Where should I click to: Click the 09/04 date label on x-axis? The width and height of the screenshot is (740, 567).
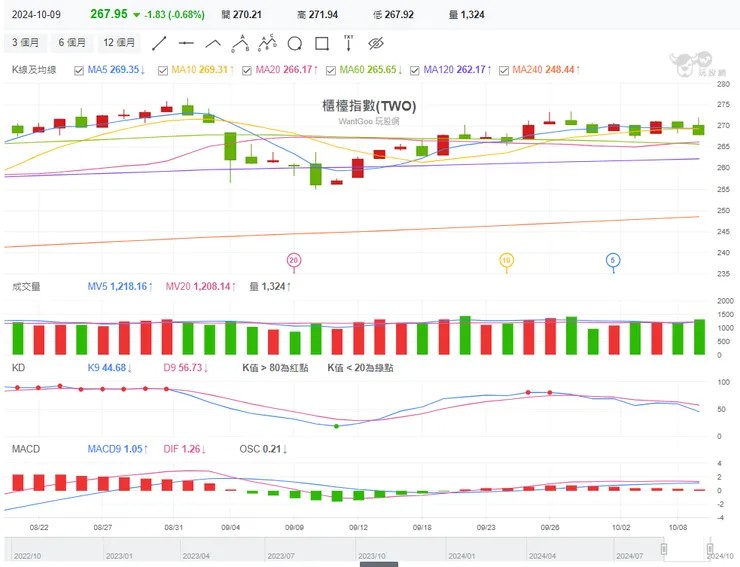click(230, 527)
